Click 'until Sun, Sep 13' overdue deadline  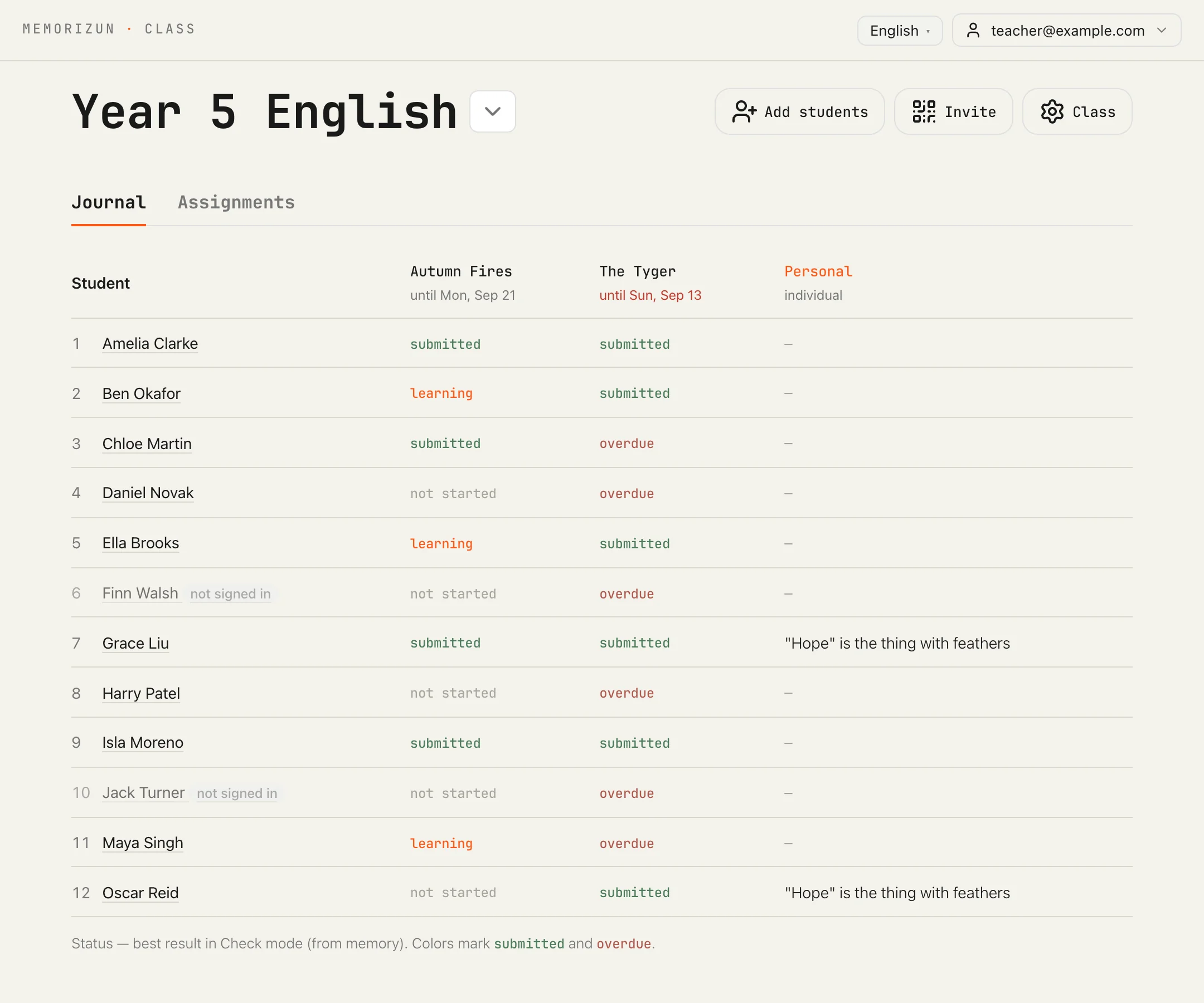[650, 295]
